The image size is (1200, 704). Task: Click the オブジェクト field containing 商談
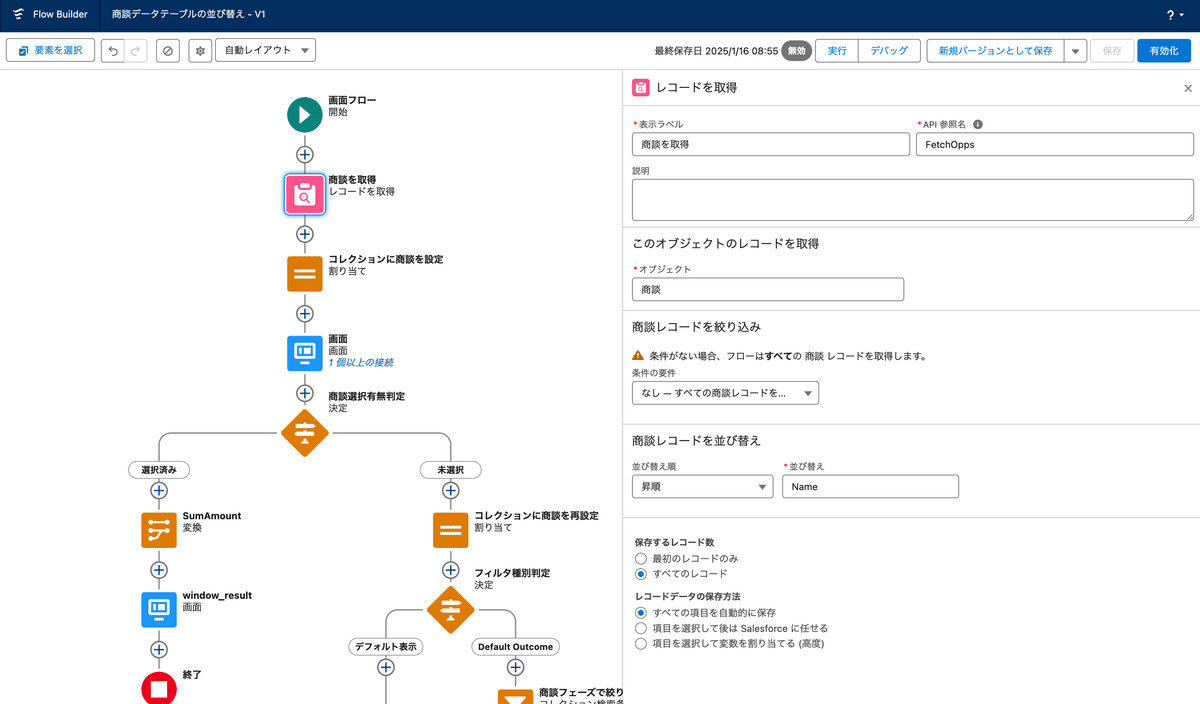click(768, 289)
